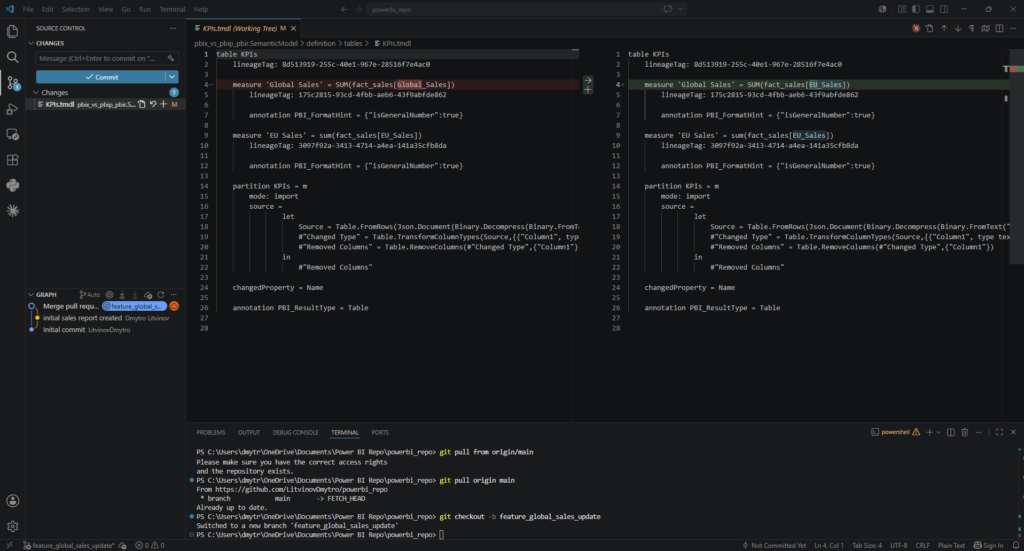Open the Search view in activity bar
Viewport: 1024px width, 551px height.
[x=12, y=57]
